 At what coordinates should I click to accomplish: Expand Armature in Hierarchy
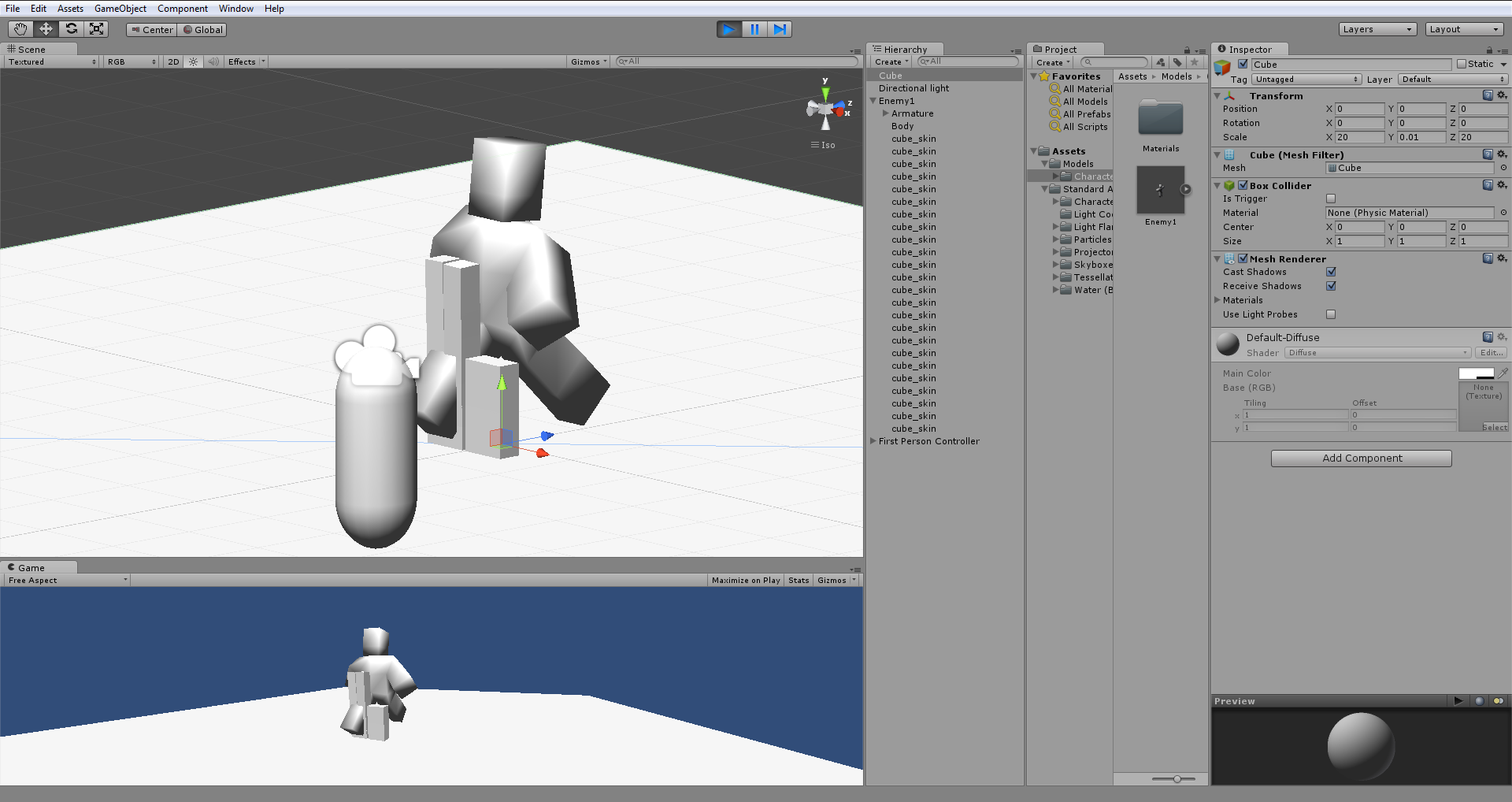[x=885, y=113]
